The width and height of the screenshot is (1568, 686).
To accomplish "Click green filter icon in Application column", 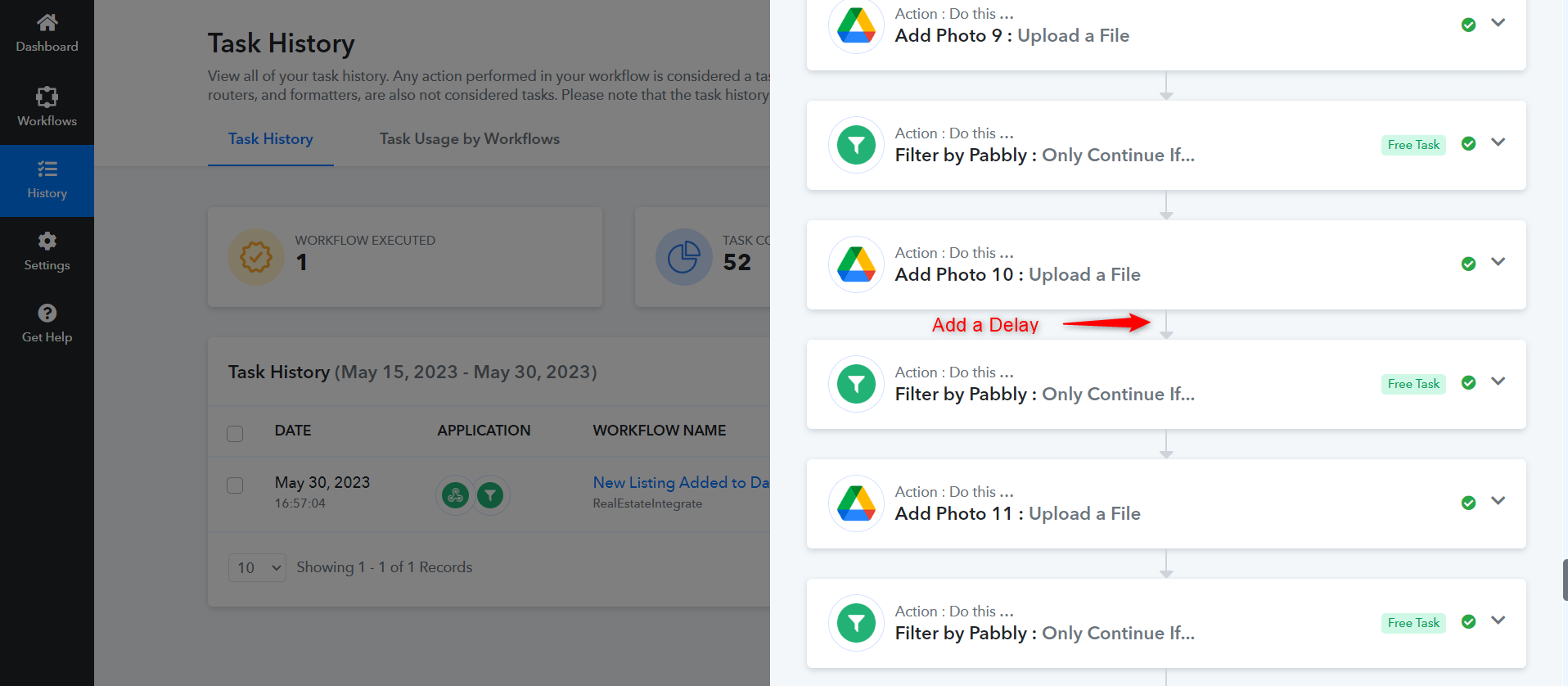I will click(490, 494).
